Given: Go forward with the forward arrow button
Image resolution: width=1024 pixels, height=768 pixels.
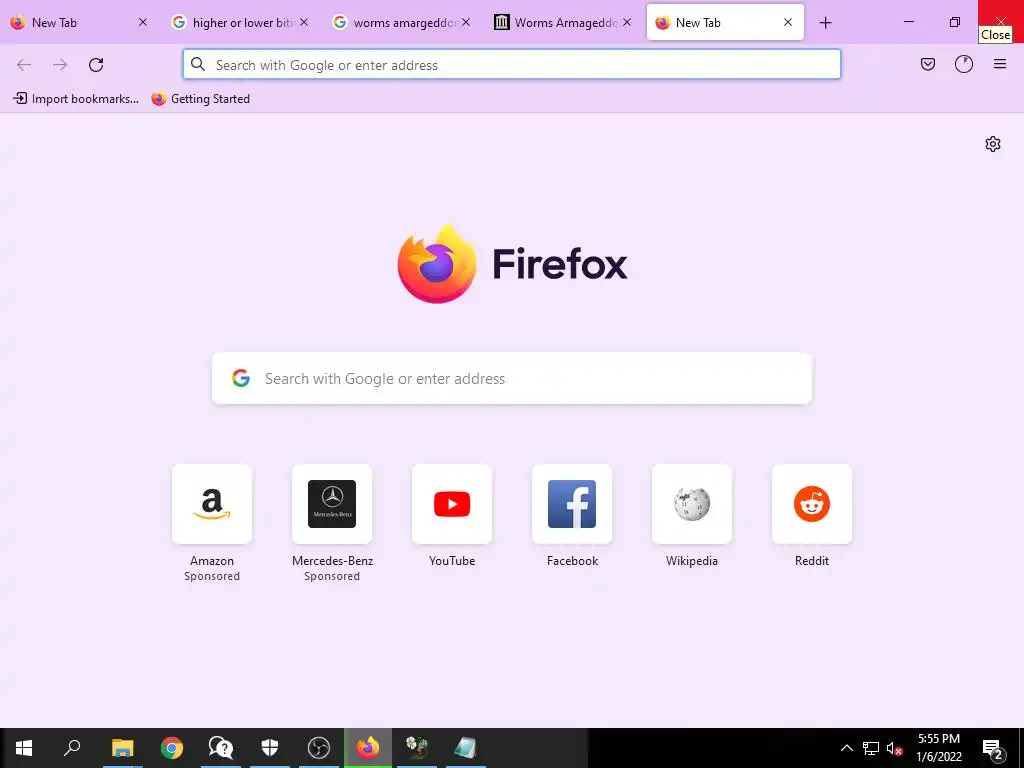Looking at the screenshot, I should (x=60, y=65).
